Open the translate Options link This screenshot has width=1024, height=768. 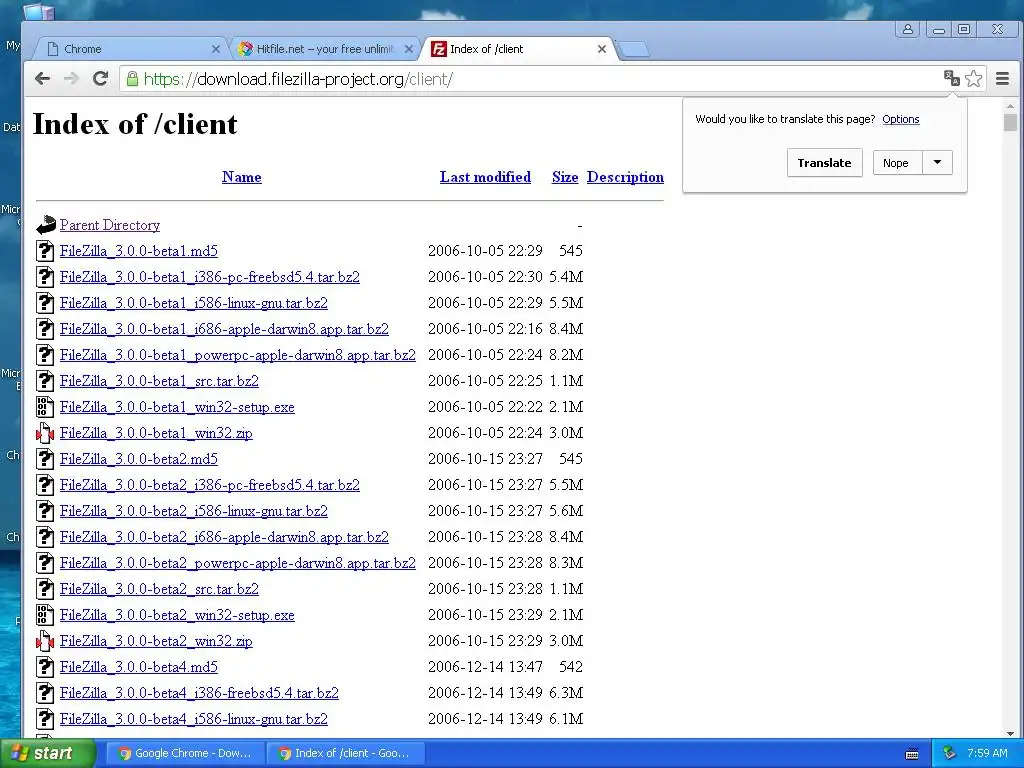coord(901,119)
